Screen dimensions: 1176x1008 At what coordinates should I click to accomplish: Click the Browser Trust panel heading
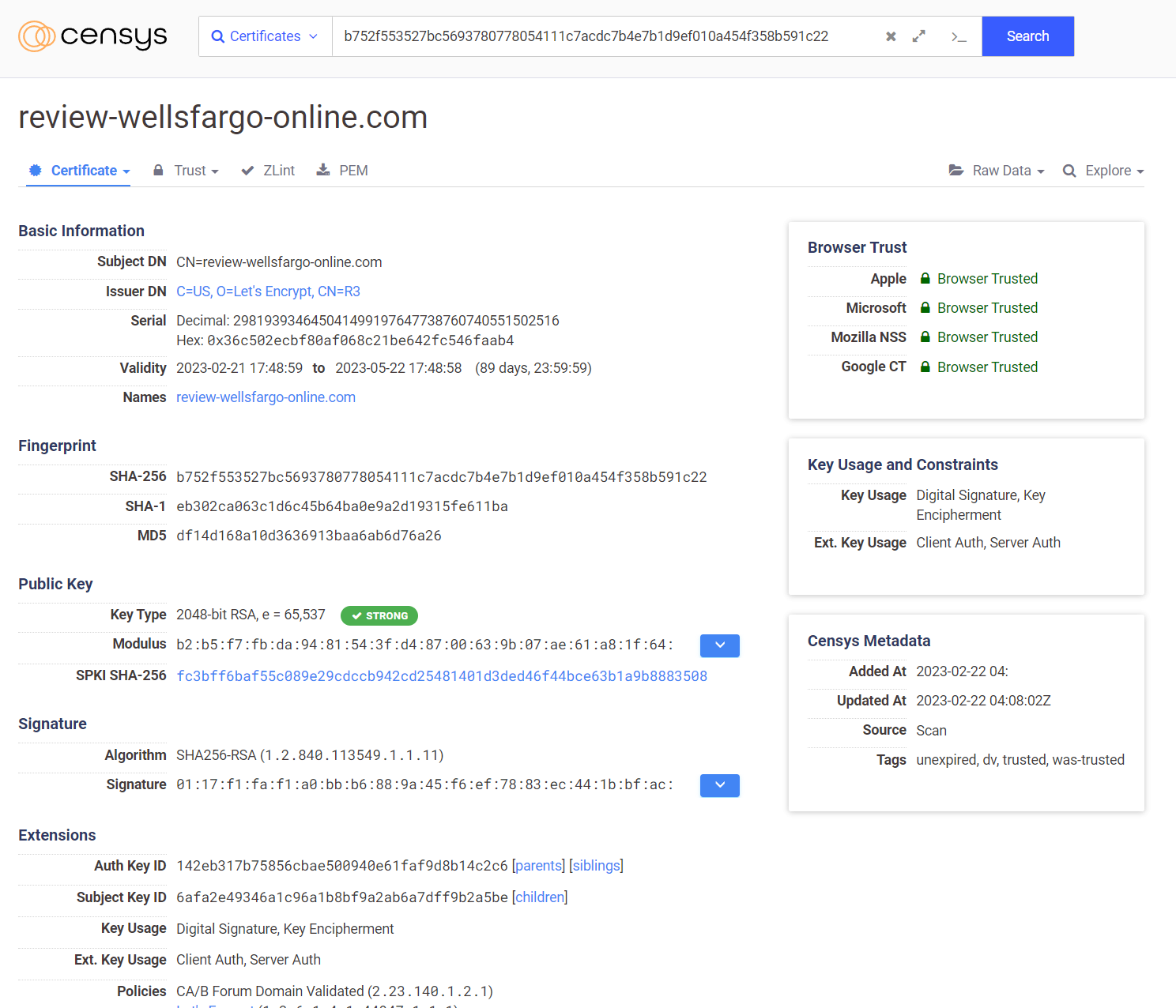tap(857, 247)
